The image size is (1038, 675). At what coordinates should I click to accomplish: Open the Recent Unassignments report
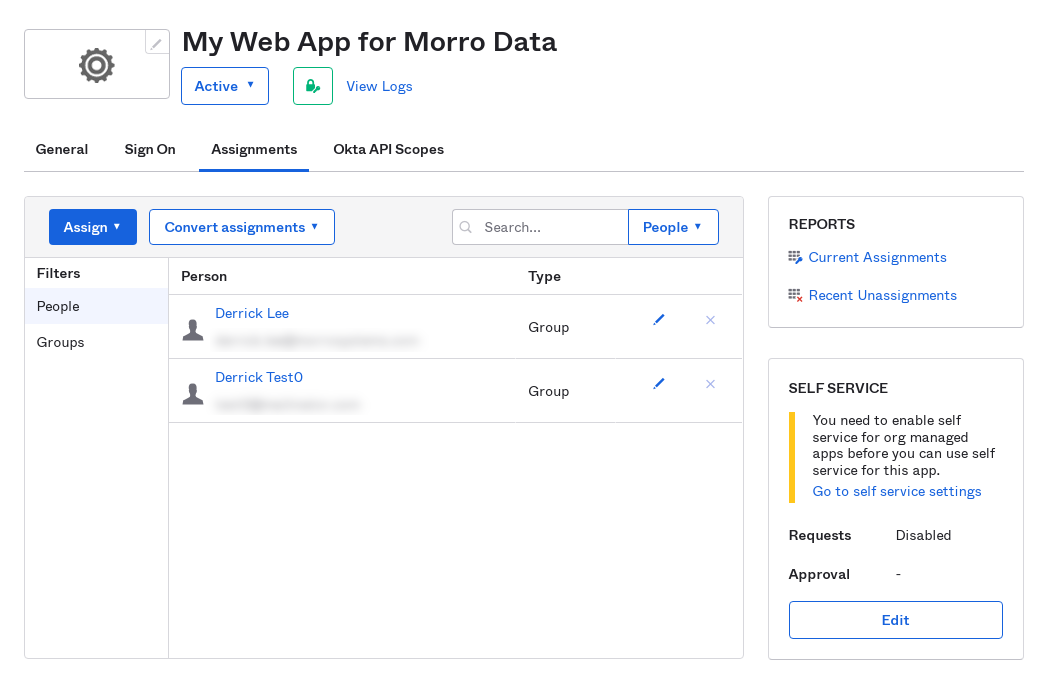tap(883, 295)
